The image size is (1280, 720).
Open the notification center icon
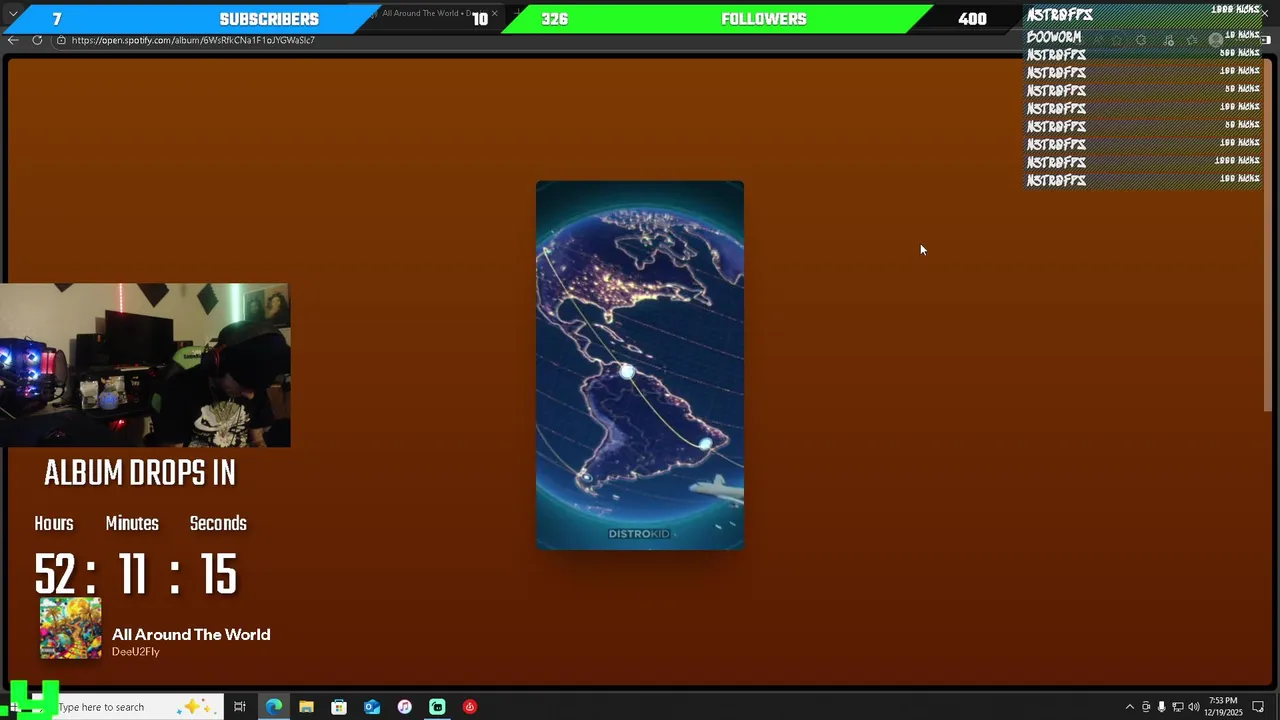tap(1258, 707)
